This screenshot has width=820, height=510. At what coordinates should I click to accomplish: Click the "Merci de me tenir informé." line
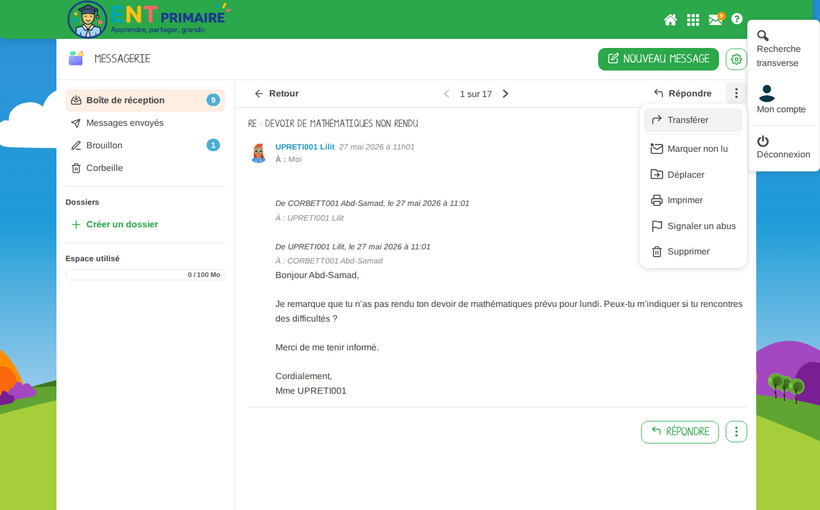pos(327,347)
